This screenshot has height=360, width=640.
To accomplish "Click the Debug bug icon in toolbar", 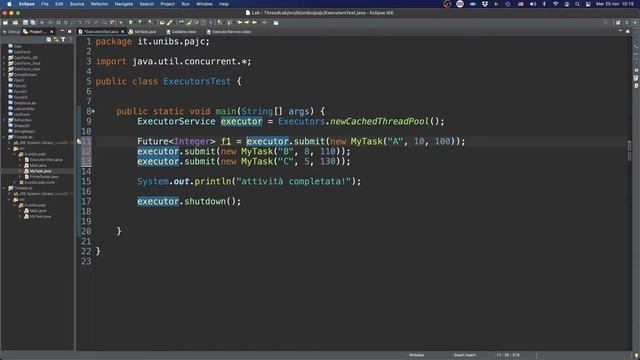I will coord(121,23).
